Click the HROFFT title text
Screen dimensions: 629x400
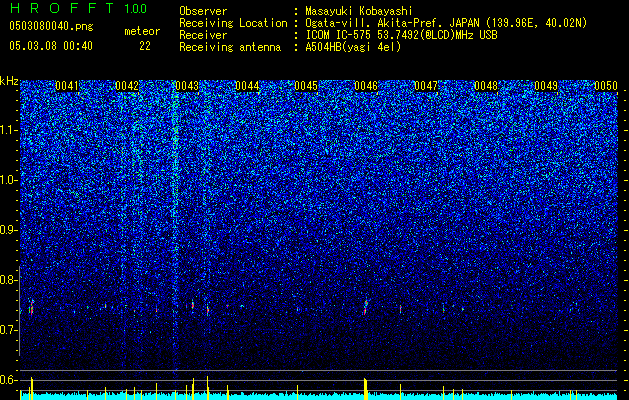[62, 8]
